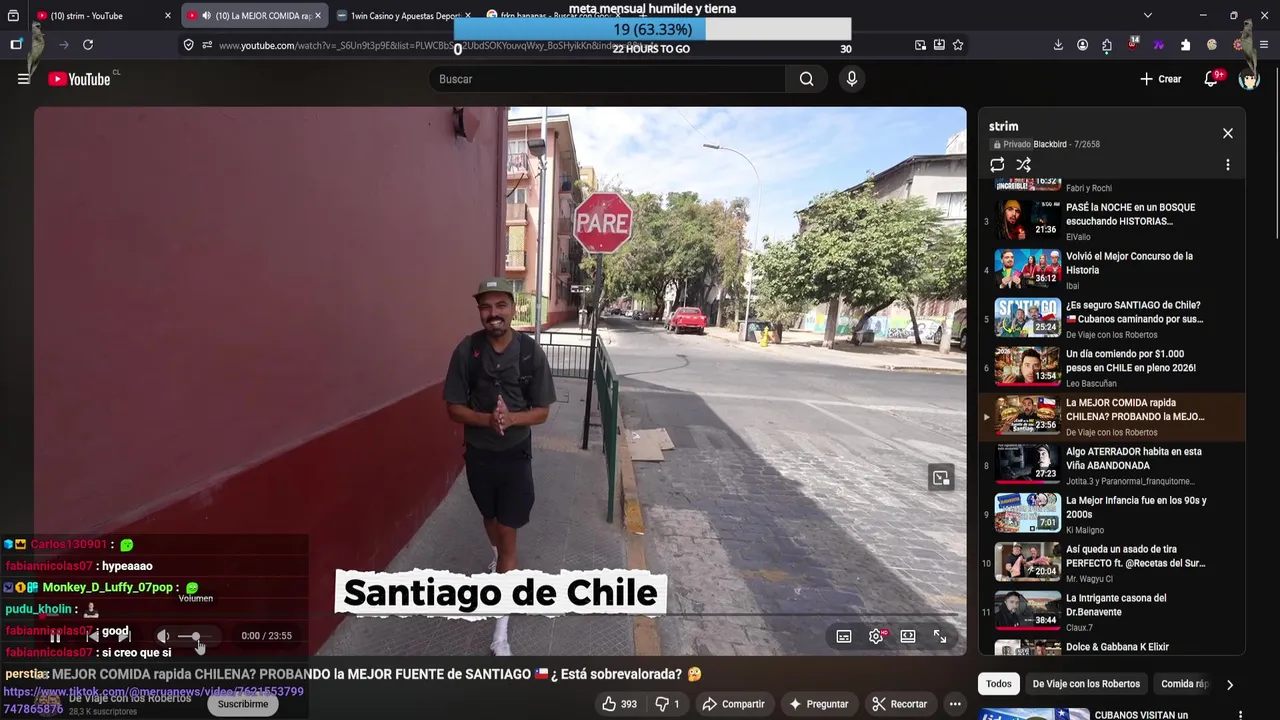Enter fullscreen video mode
The width and height of the screenshot is (1280, 720).
click(x=940, y=636)
